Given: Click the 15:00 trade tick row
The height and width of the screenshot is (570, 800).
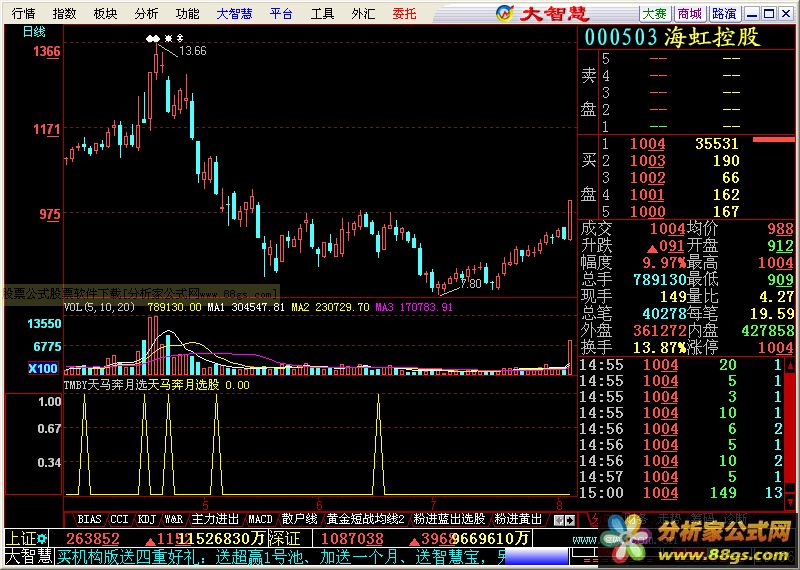Looking at the screenshot, I should click(681, 493).
